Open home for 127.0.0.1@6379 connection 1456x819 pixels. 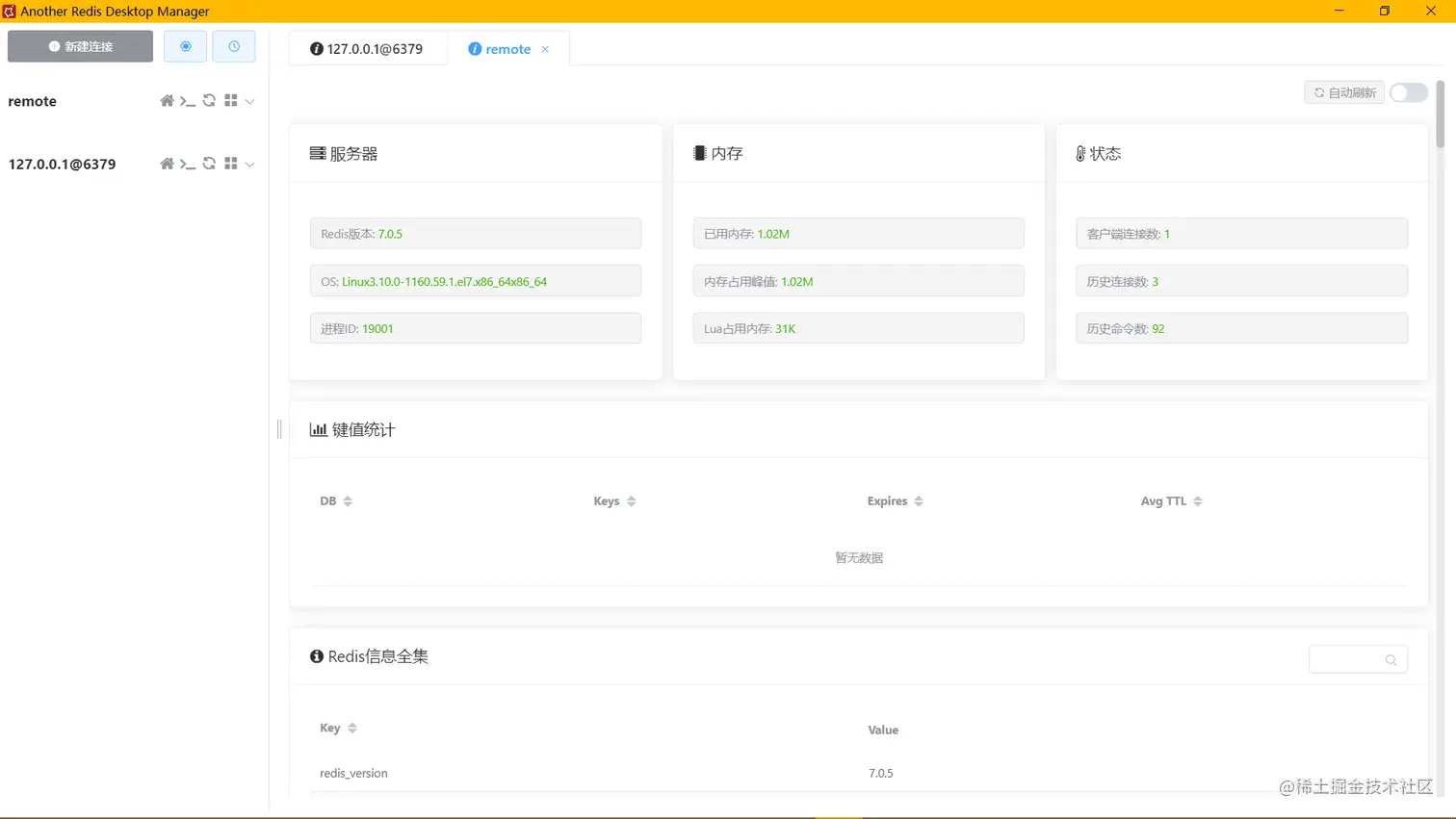(x=167, y=164)
